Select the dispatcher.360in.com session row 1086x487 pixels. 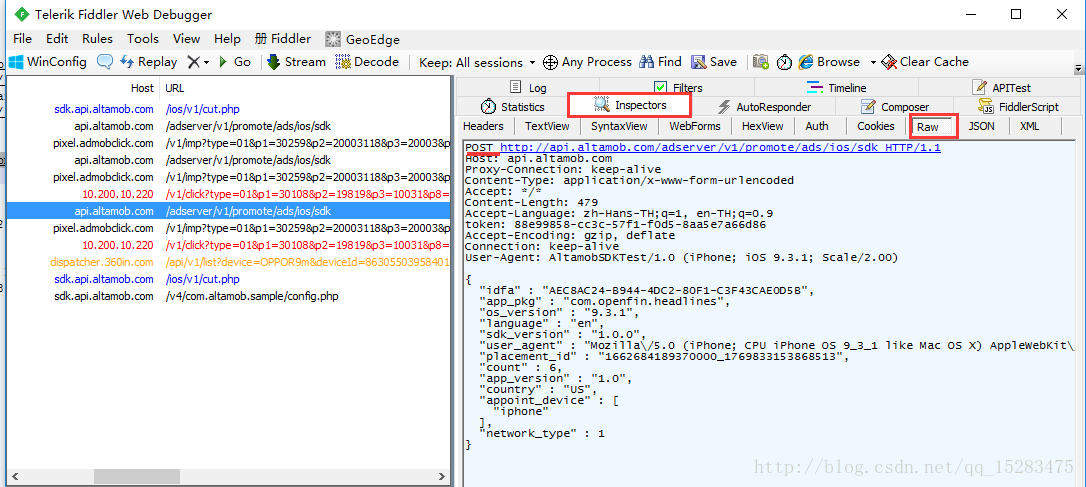pos(229,262)
